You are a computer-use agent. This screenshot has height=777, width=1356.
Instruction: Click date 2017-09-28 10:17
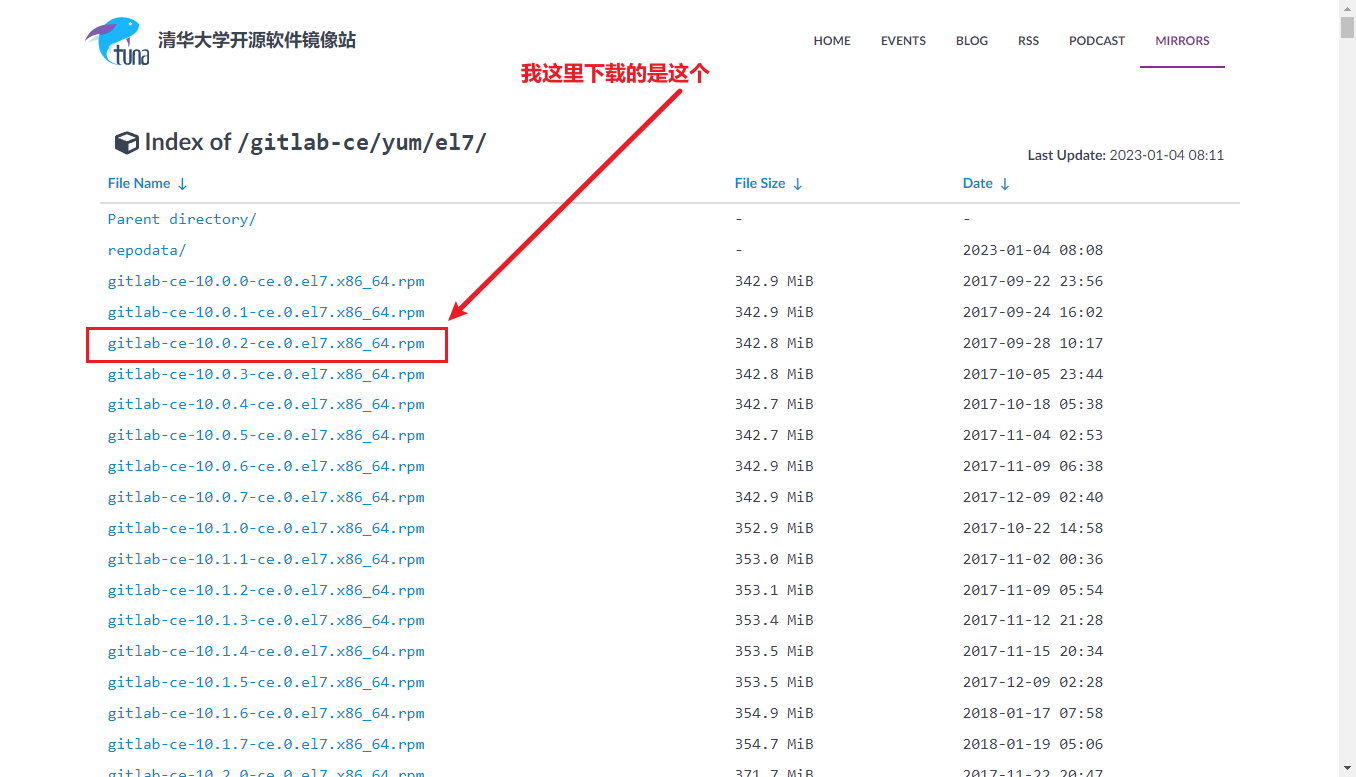coord(1033,343)
